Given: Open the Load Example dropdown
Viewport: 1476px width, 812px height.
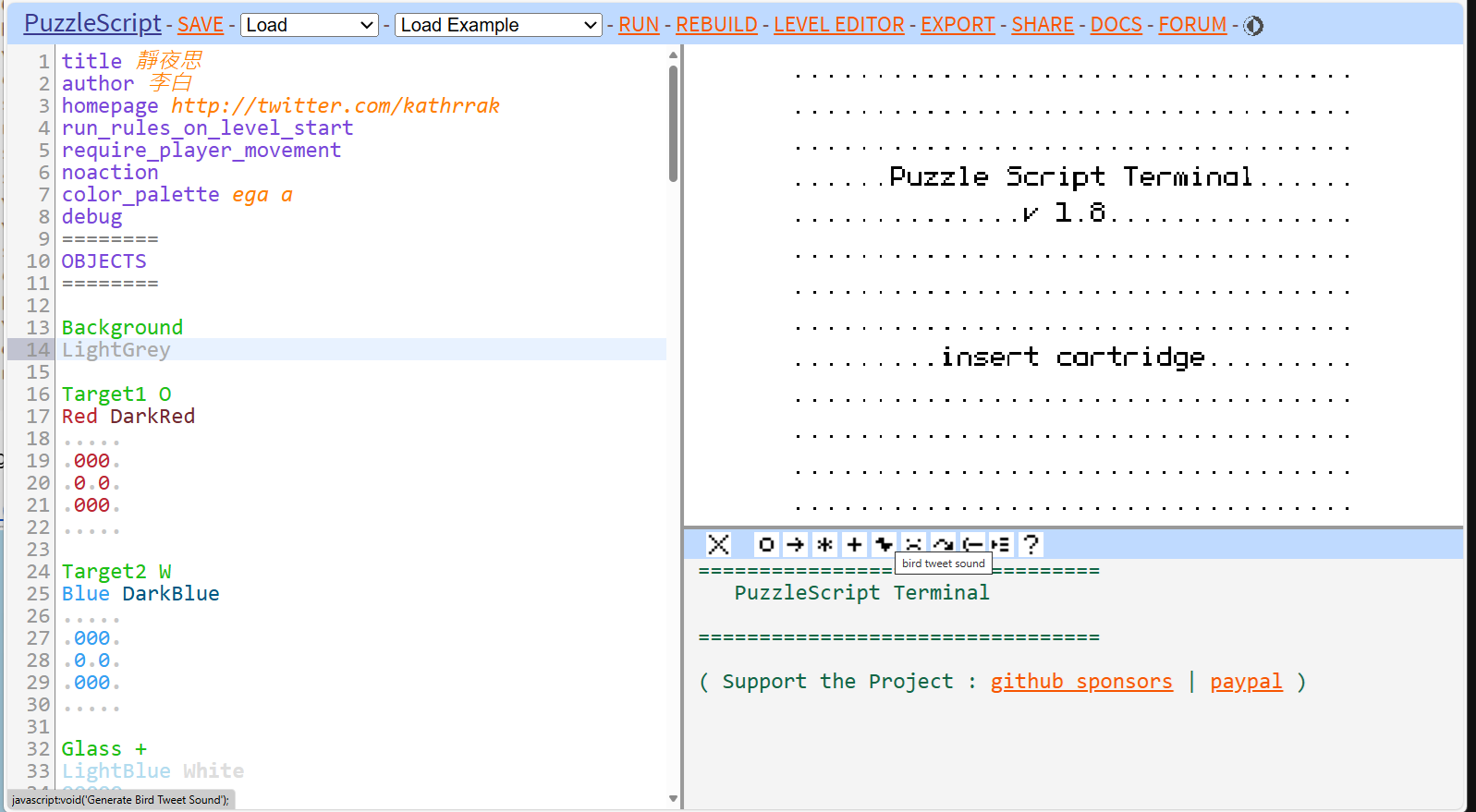Looking at the screenshot, I should coord(498,25).
